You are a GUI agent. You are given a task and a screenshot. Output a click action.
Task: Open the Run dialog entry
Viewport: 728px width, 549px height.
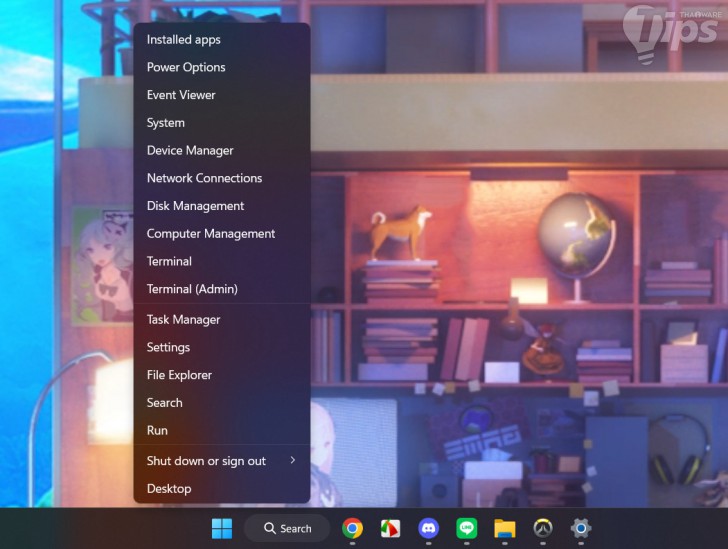pos(222,431)
